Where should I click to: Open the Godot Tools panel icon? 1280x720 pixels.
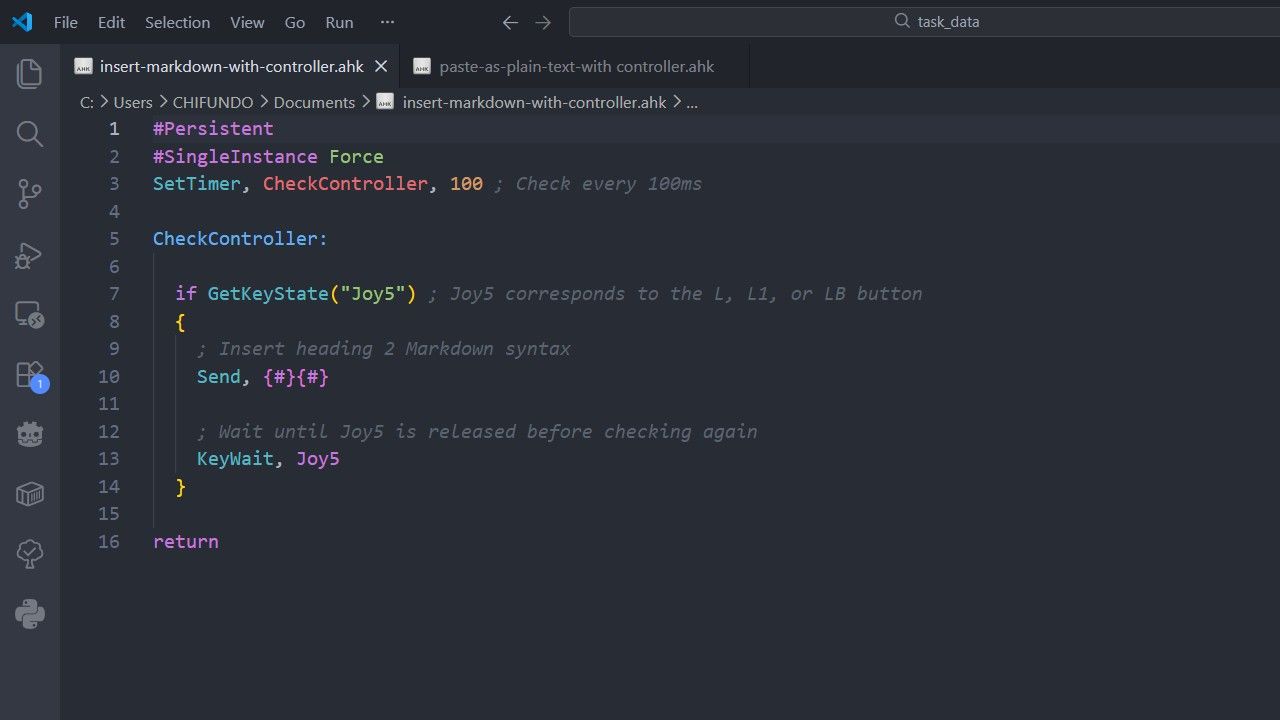click(x=30, y=435)
